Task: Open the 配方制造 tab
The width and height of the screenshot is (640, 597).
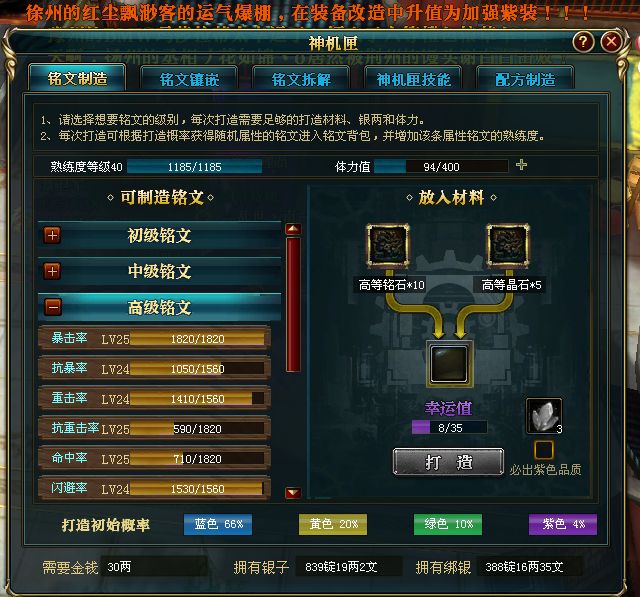Action: click(525, 79)
